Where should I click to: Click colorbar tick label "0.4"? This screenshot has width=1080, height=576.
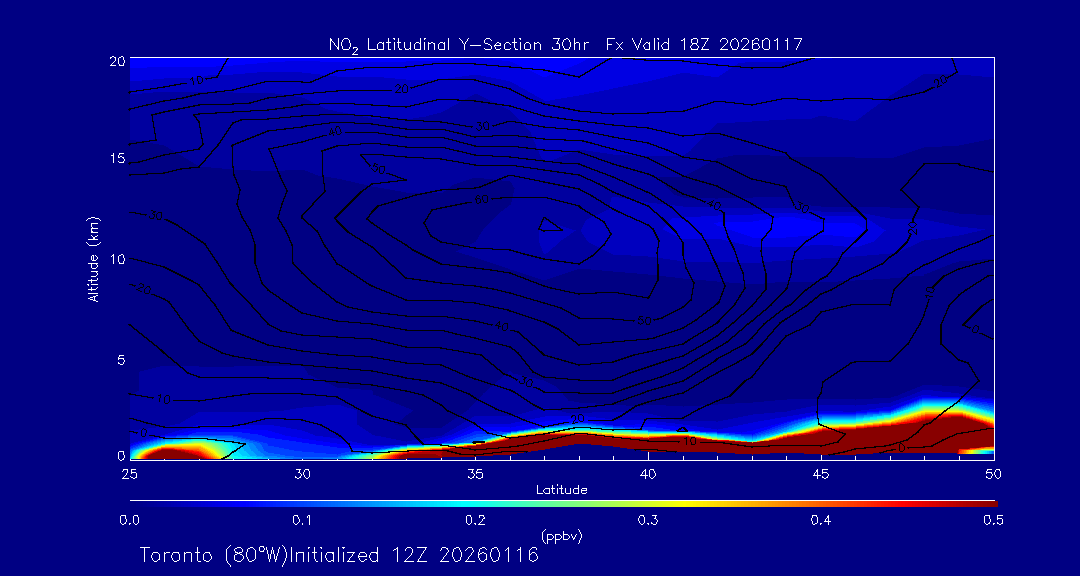click(x=821, y=520)
